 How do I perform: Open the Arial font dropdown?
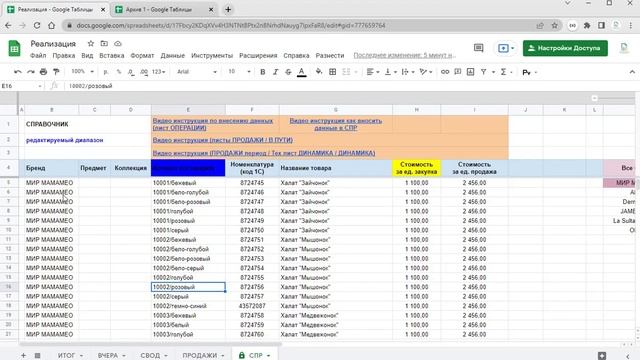(196, 72)
